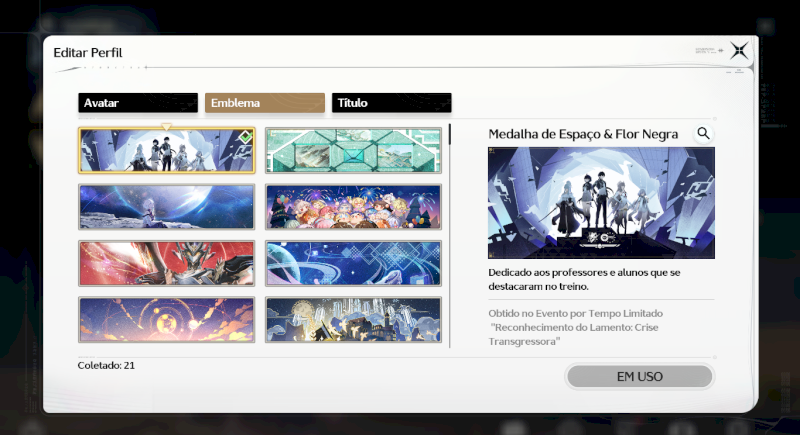Click the large emblem preview image

(601, 203)
